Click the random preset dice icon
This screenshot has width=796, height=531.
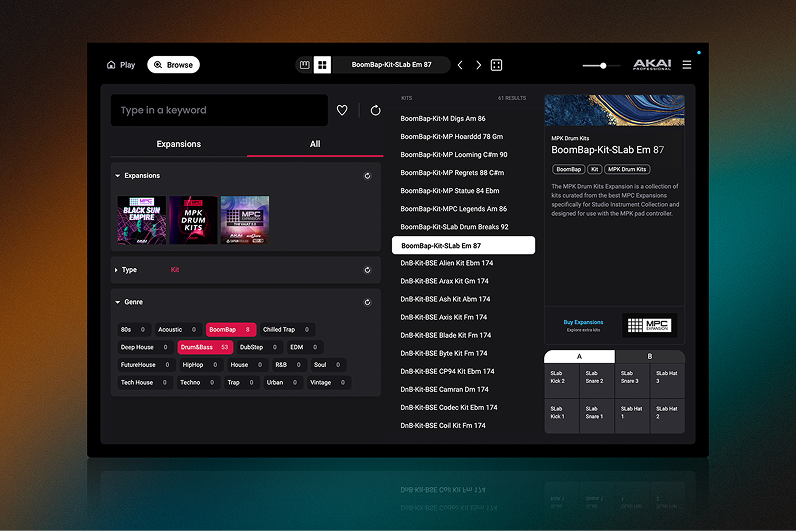pyautogui.click(x=496, y=65)
